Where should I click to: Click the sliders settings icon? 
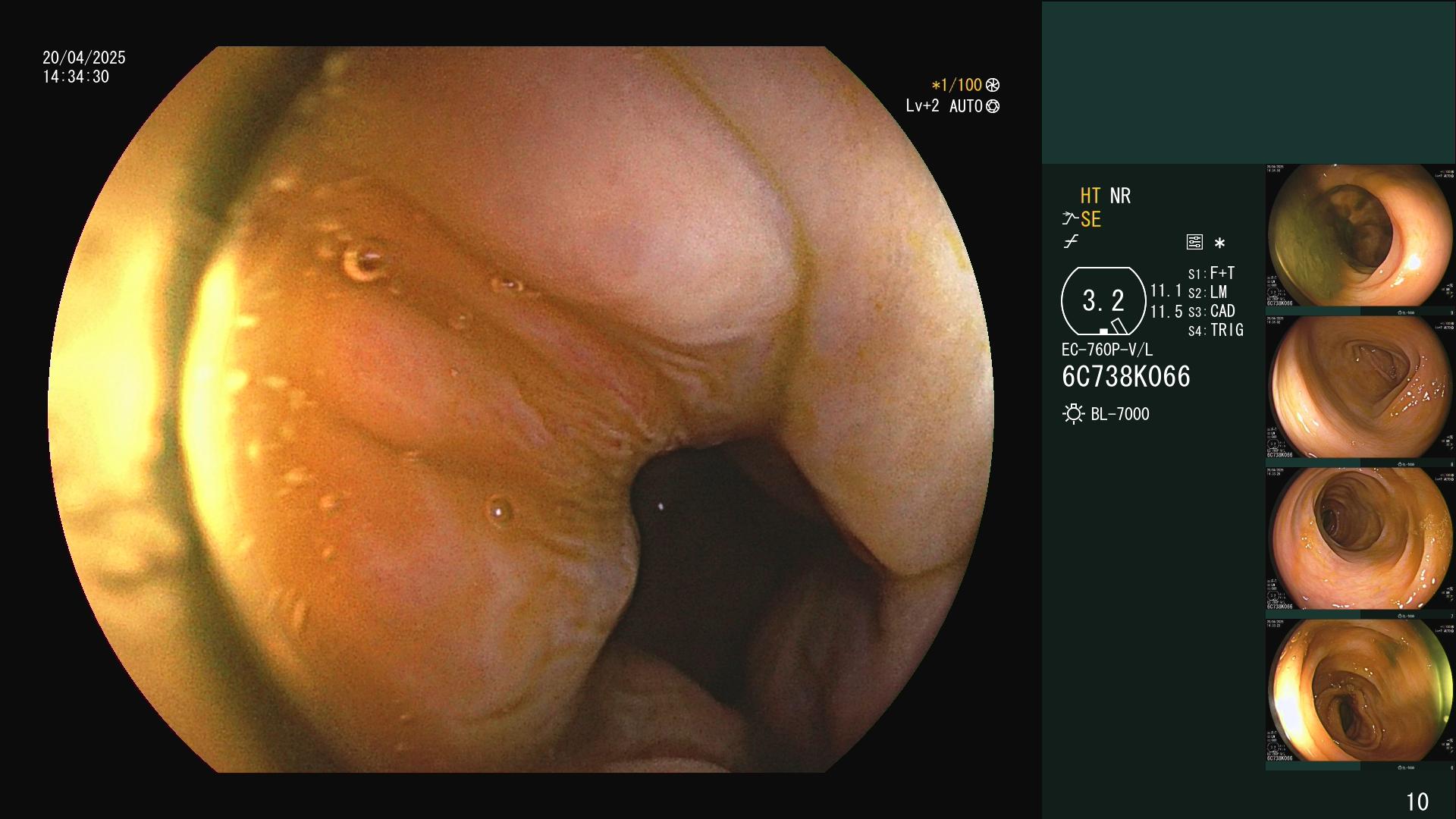[x=1194, y=242]
